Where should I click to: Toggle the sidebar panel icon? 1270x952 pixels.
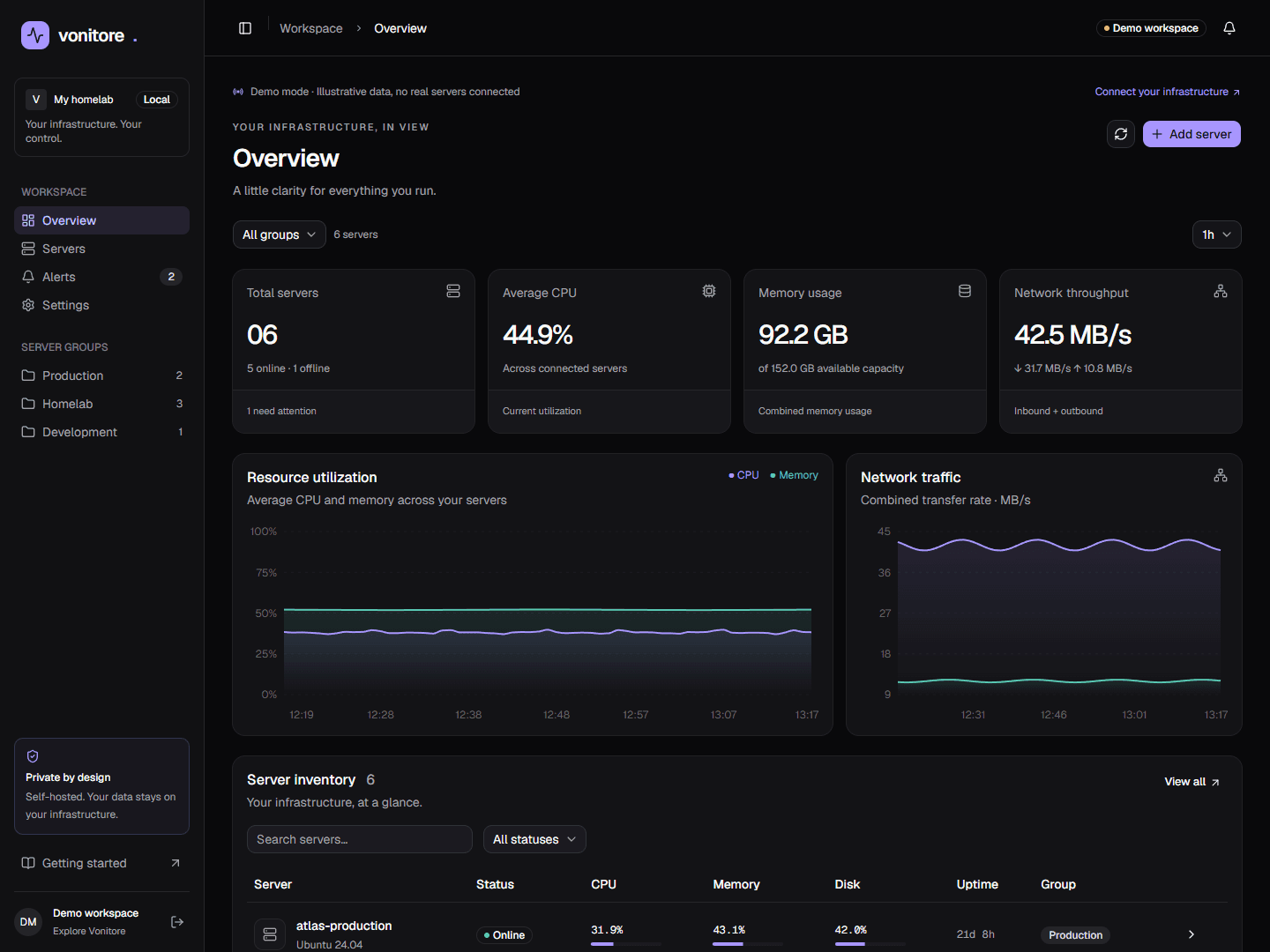245,28
